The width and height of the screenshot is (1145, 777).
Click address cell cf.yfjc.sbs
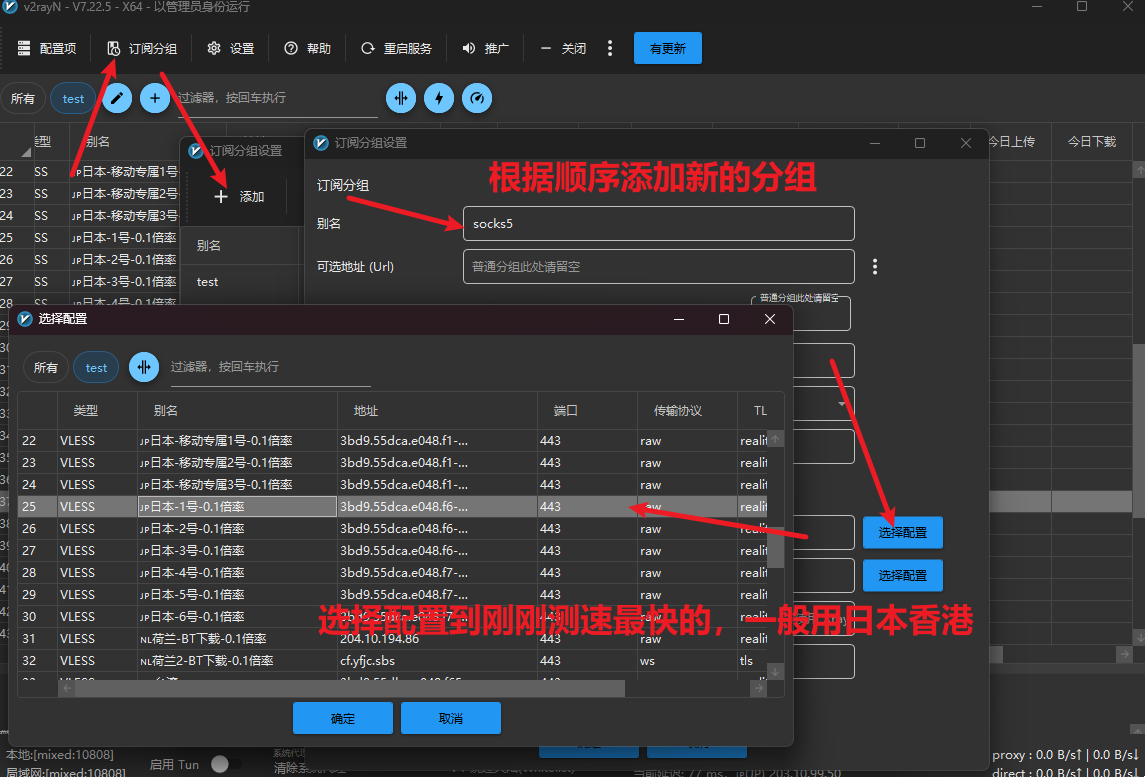click(437, 660)
